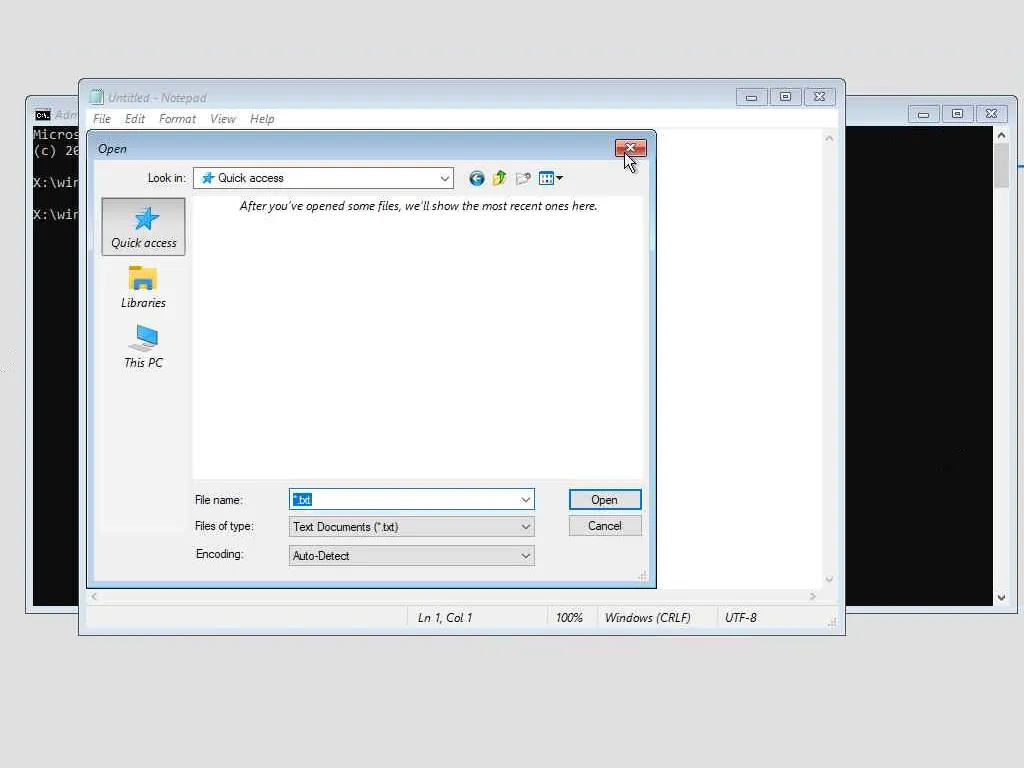Screen dimensions: 1024x768
Task: Open Notepad's Format menu
Action: (x=177, y=119)
